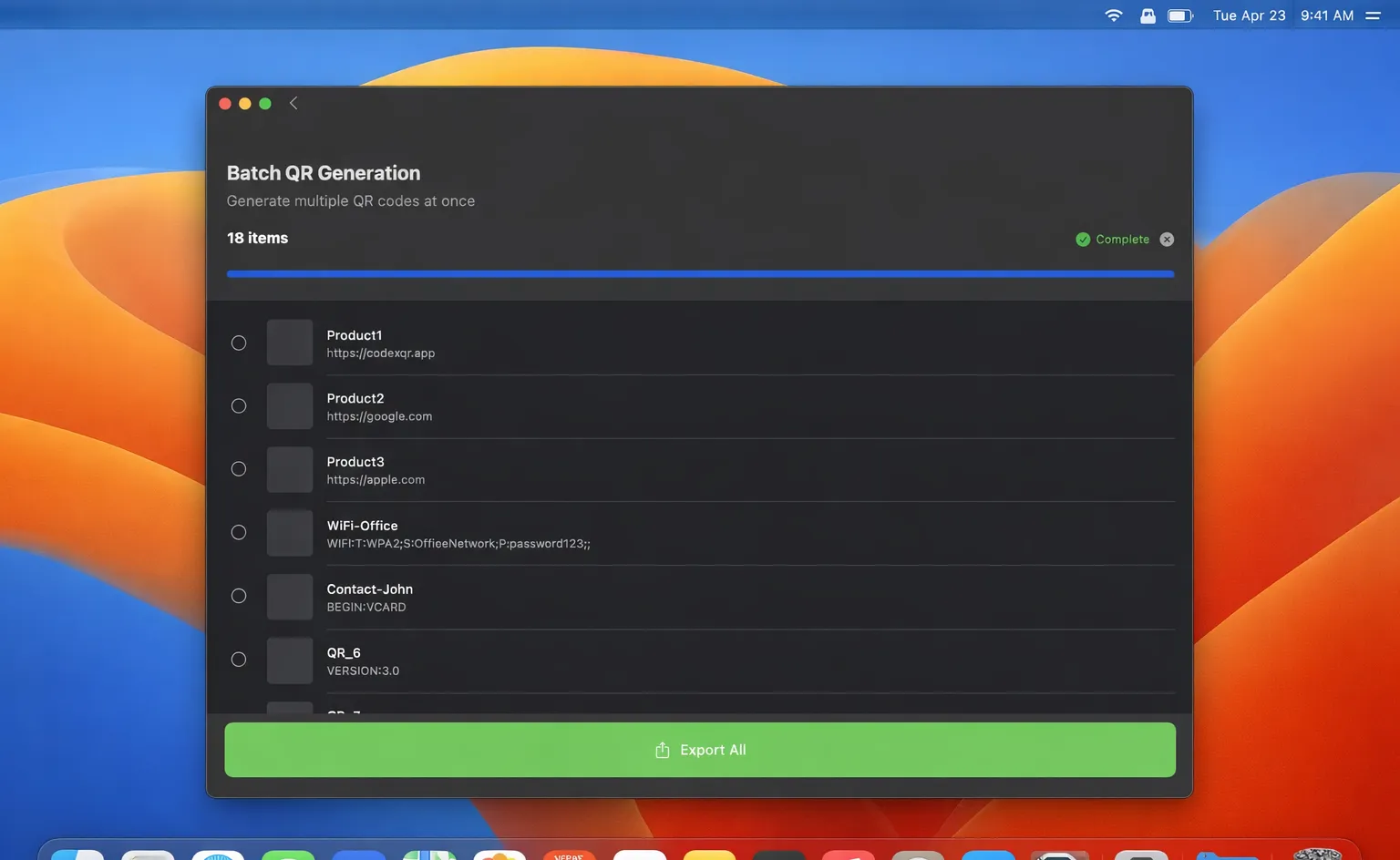
Task: Toggle selection circle for WiFi-Office
Action: pyautogui.click(x=239, y=533)
